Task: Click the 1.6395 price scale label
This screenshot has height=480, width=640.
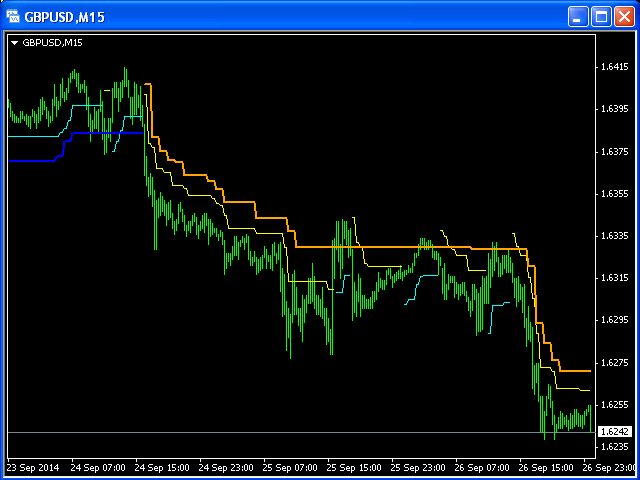Action: click(615, 109)
